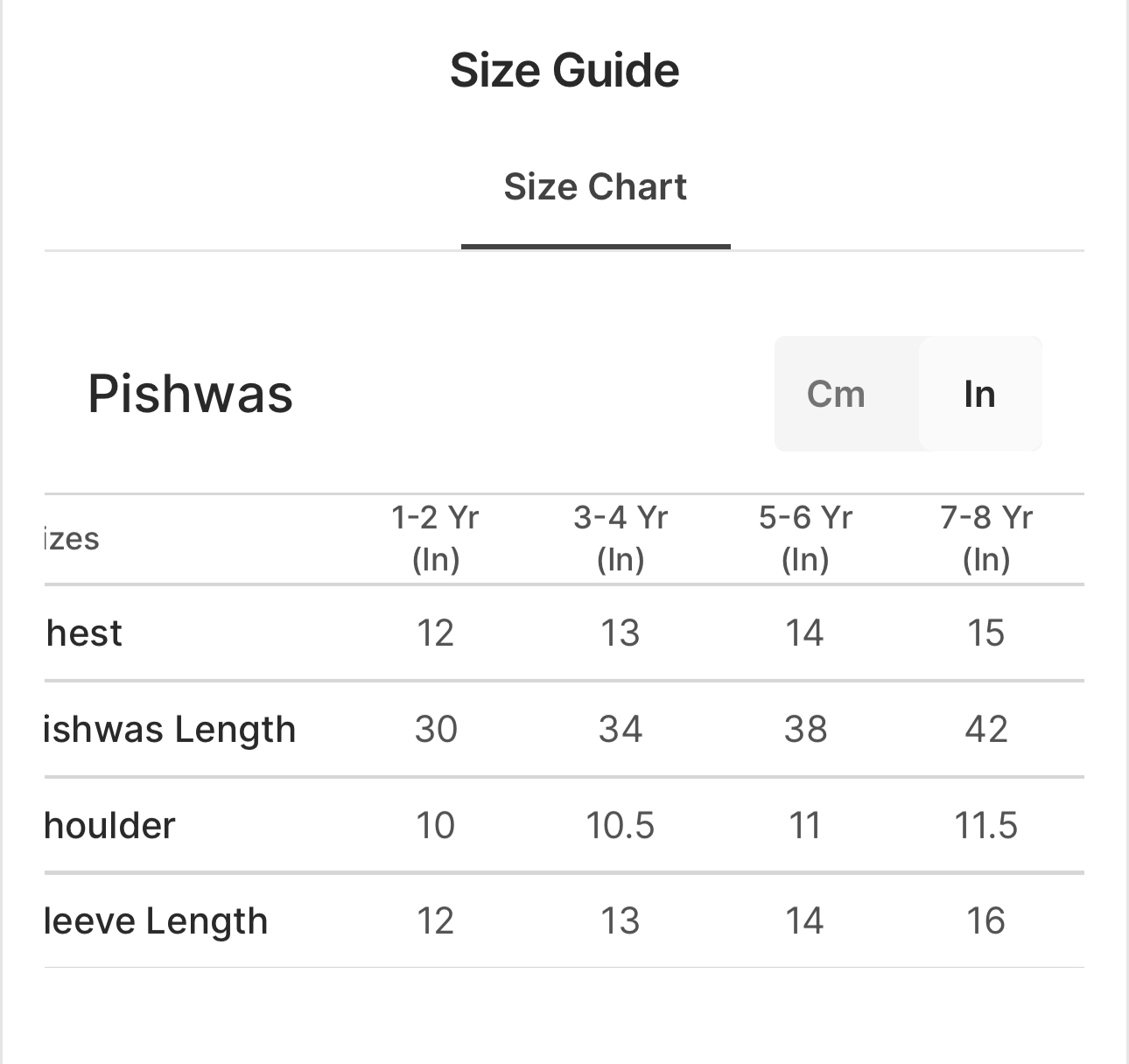
Task: Select the In unit option
Action: [979, 394]
